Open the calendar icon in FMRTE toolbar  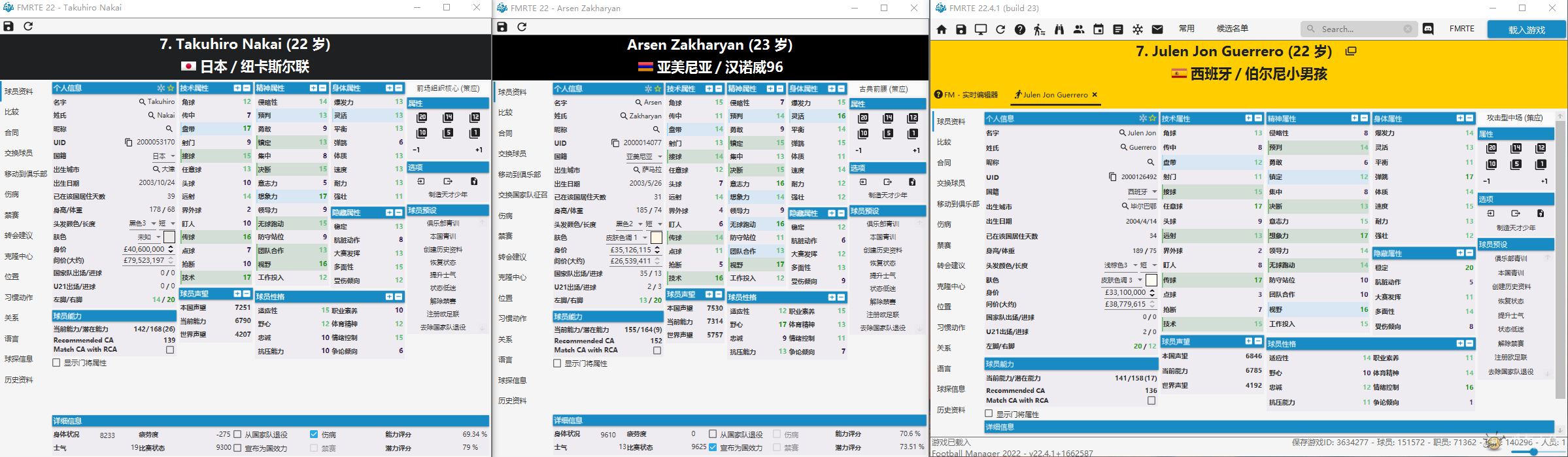[1099, 29]
